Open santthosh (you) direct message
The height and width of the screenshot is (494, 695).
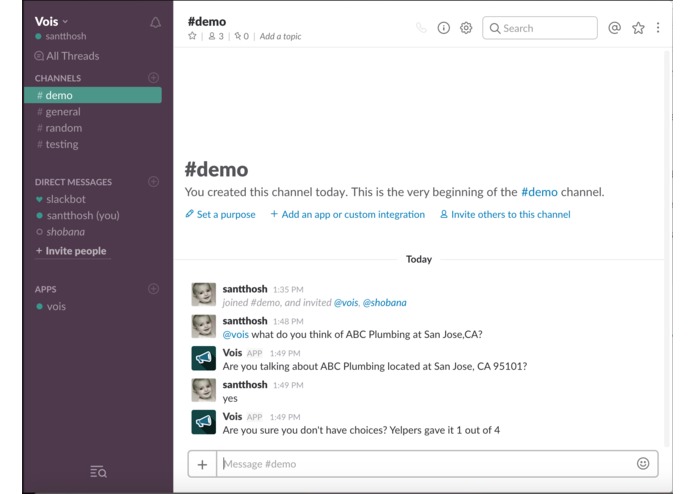tap(78, 216)
